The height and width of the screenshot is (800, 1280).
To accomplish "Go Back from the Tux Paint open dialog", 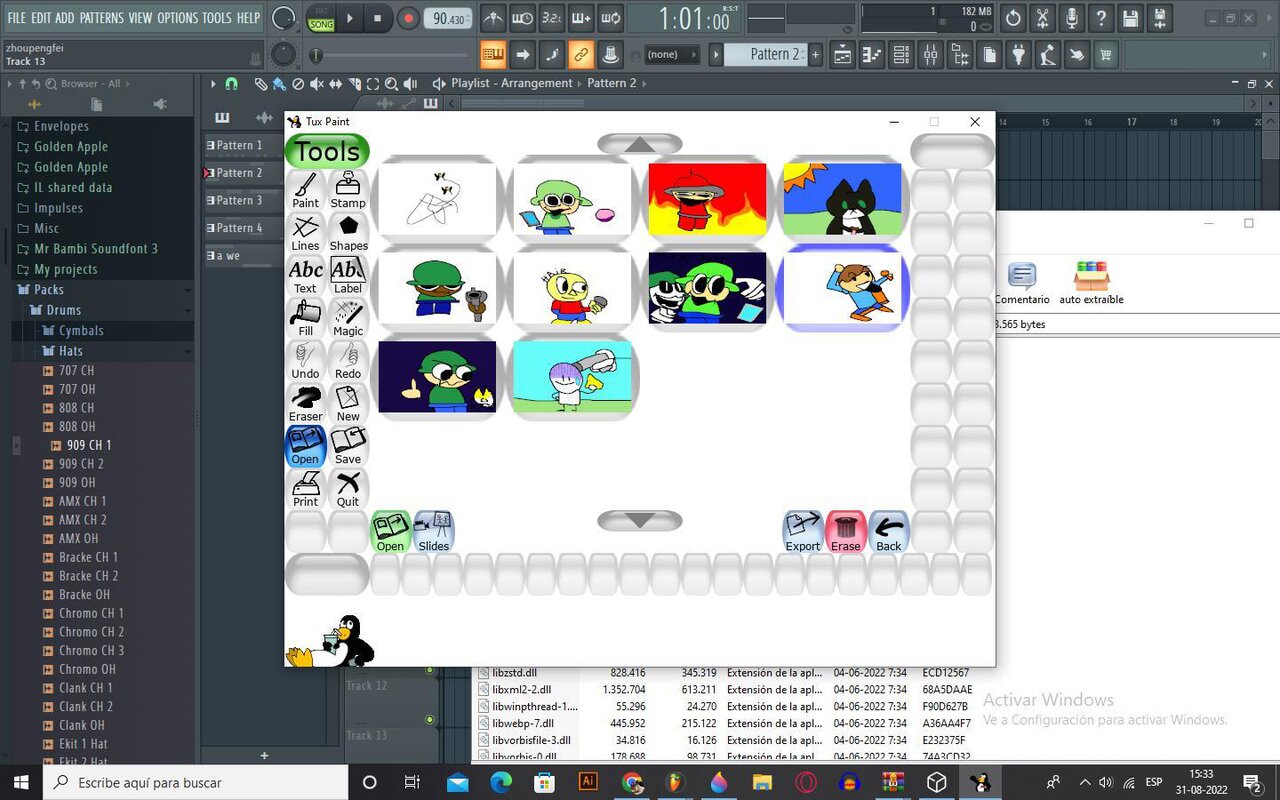I will point(889,532).
